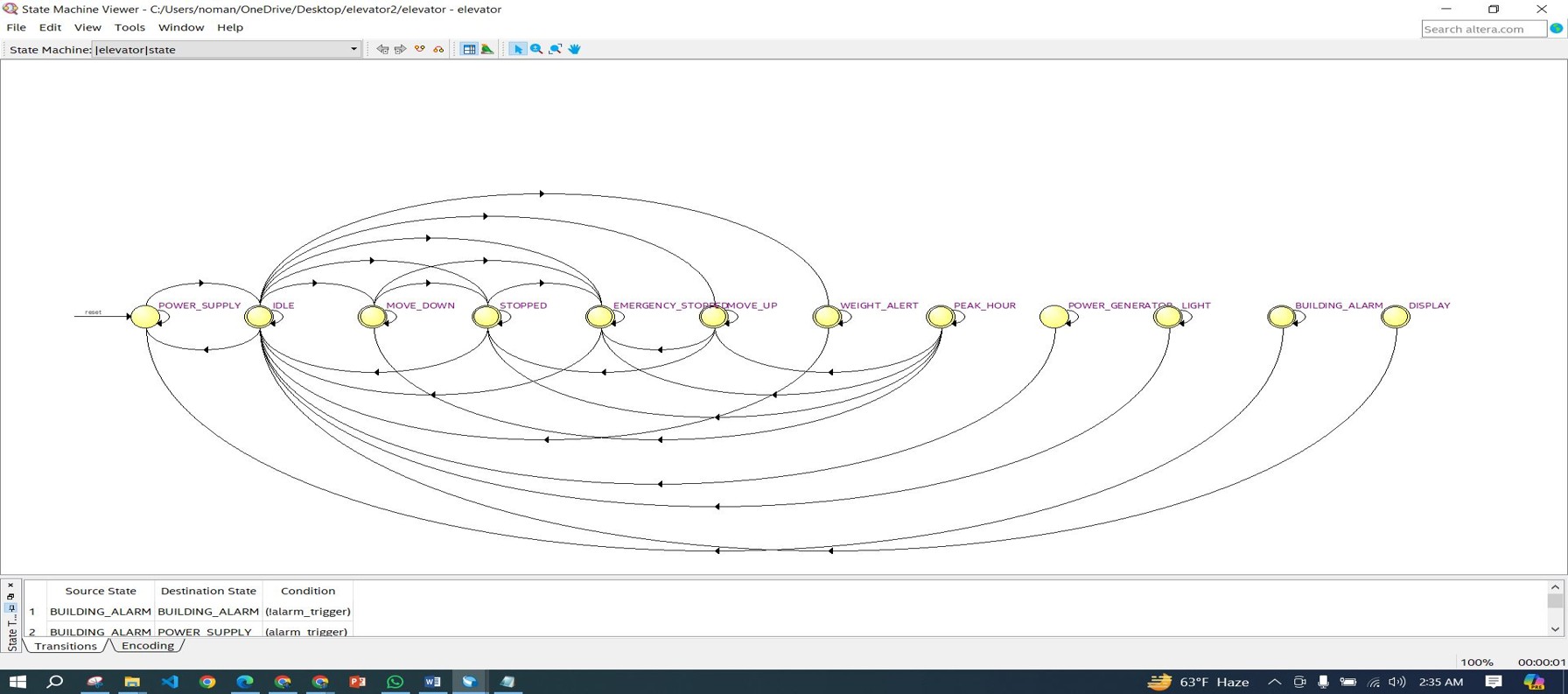Click the Forward navigation arrow in toolbar

click(x=401, y=49)
